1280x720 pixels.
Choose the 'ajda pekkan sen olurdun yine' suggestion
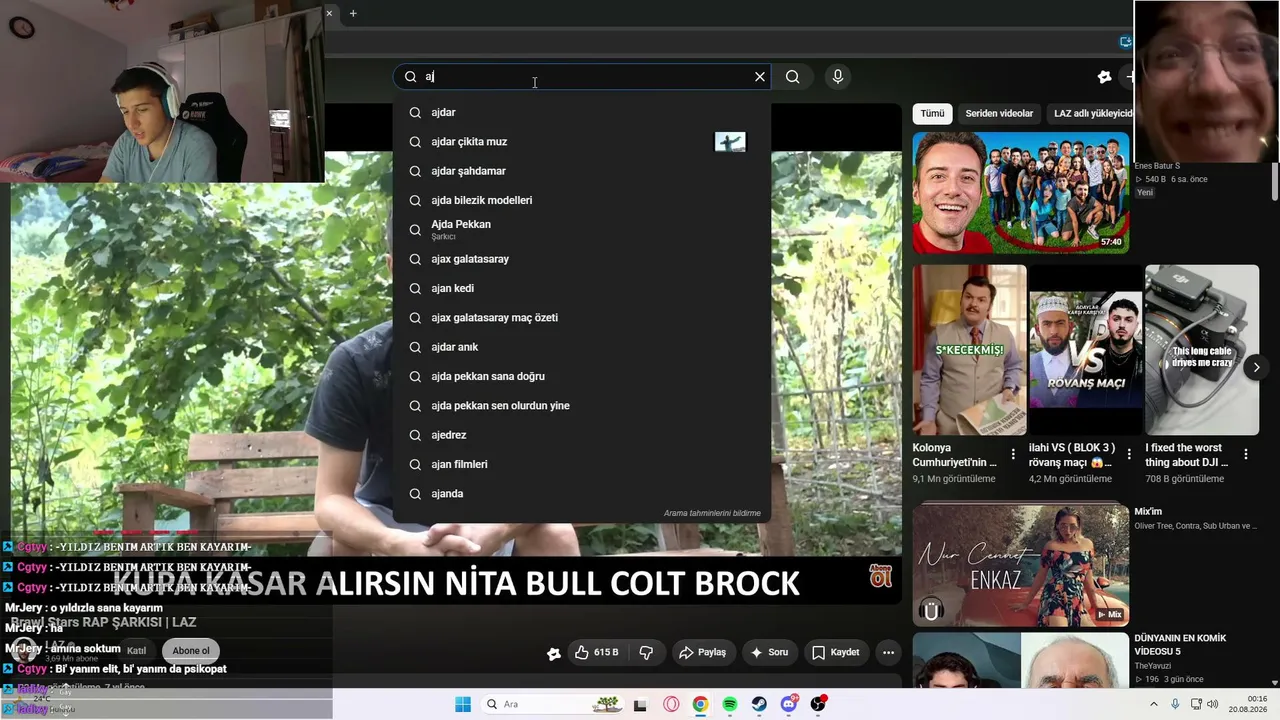click(x=581, y=406)
